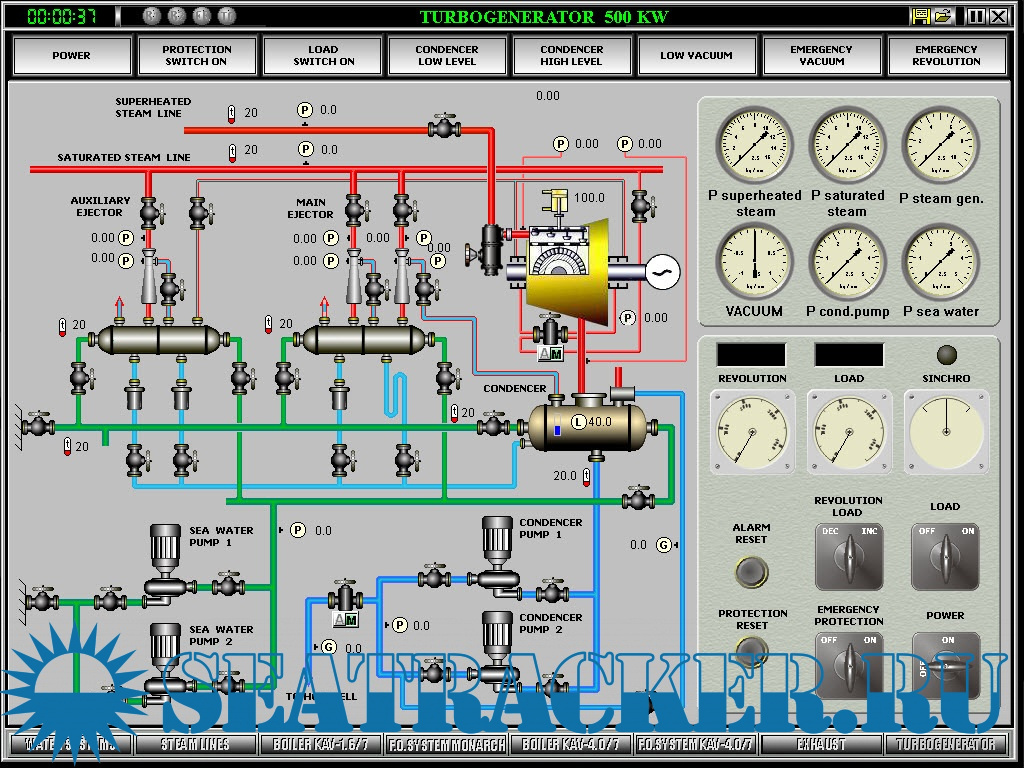Click the open folder icon in title bar
Screen dimensions: 1024x768
tap(942, 16)
